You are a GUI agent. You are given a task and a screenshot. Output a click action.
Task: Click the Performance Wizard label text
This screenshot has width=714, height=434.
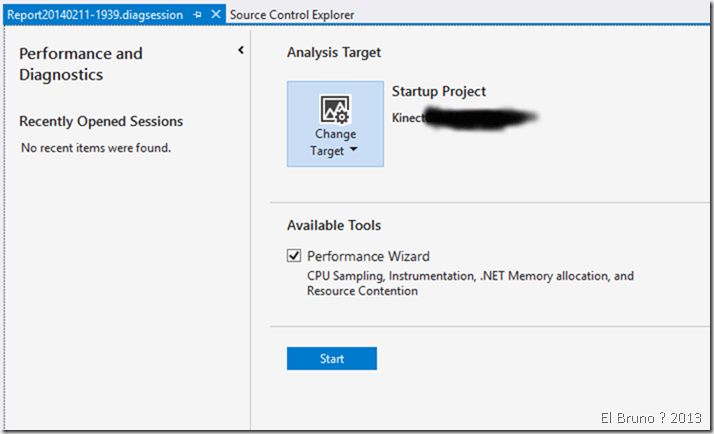point(368,256)
